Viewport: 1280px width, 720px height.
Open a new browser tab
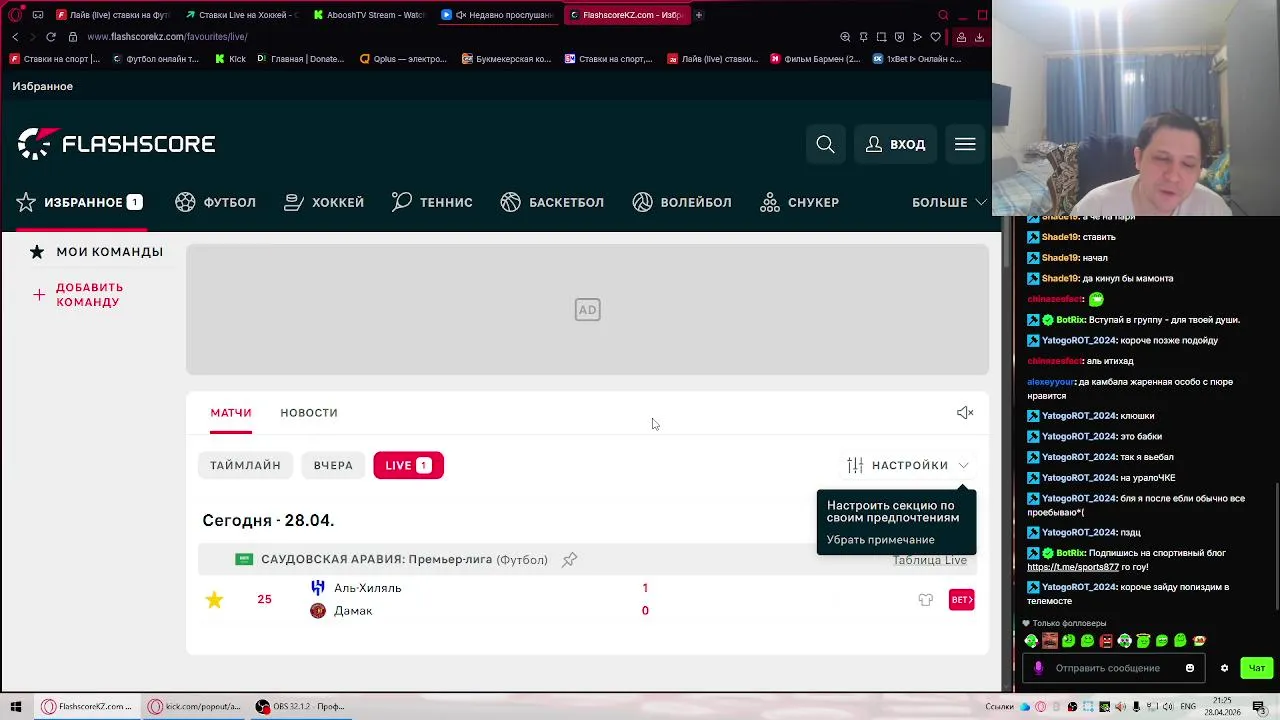tap(699, 15)
